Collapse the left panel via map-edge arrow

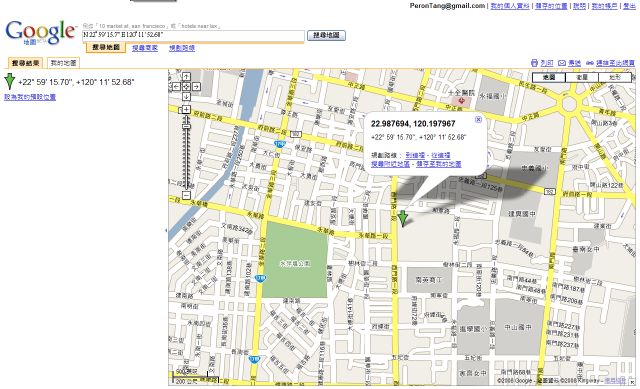166,231
